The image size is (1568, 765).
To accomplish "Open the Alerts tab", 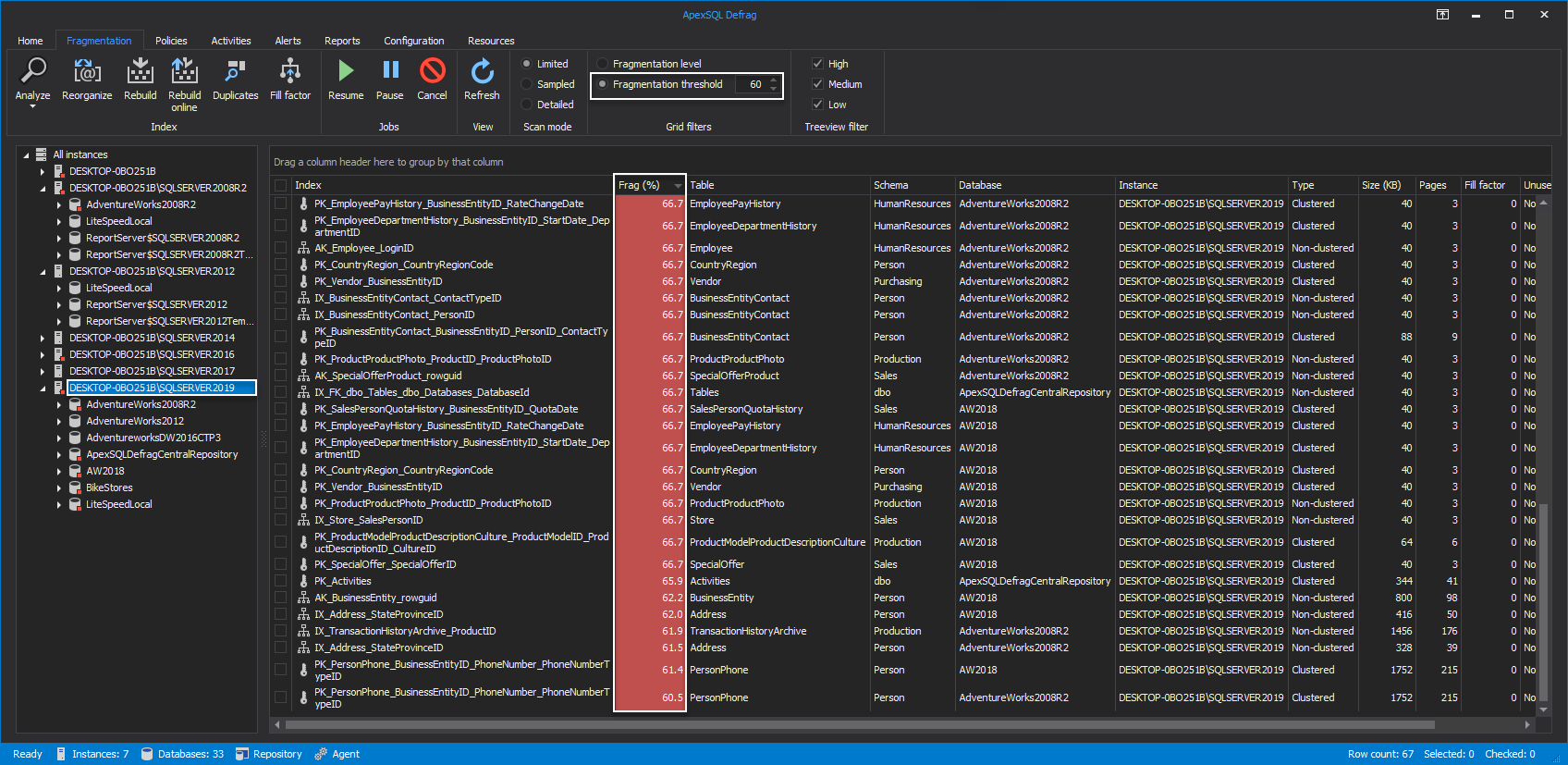I will click(x=288, y=41).
